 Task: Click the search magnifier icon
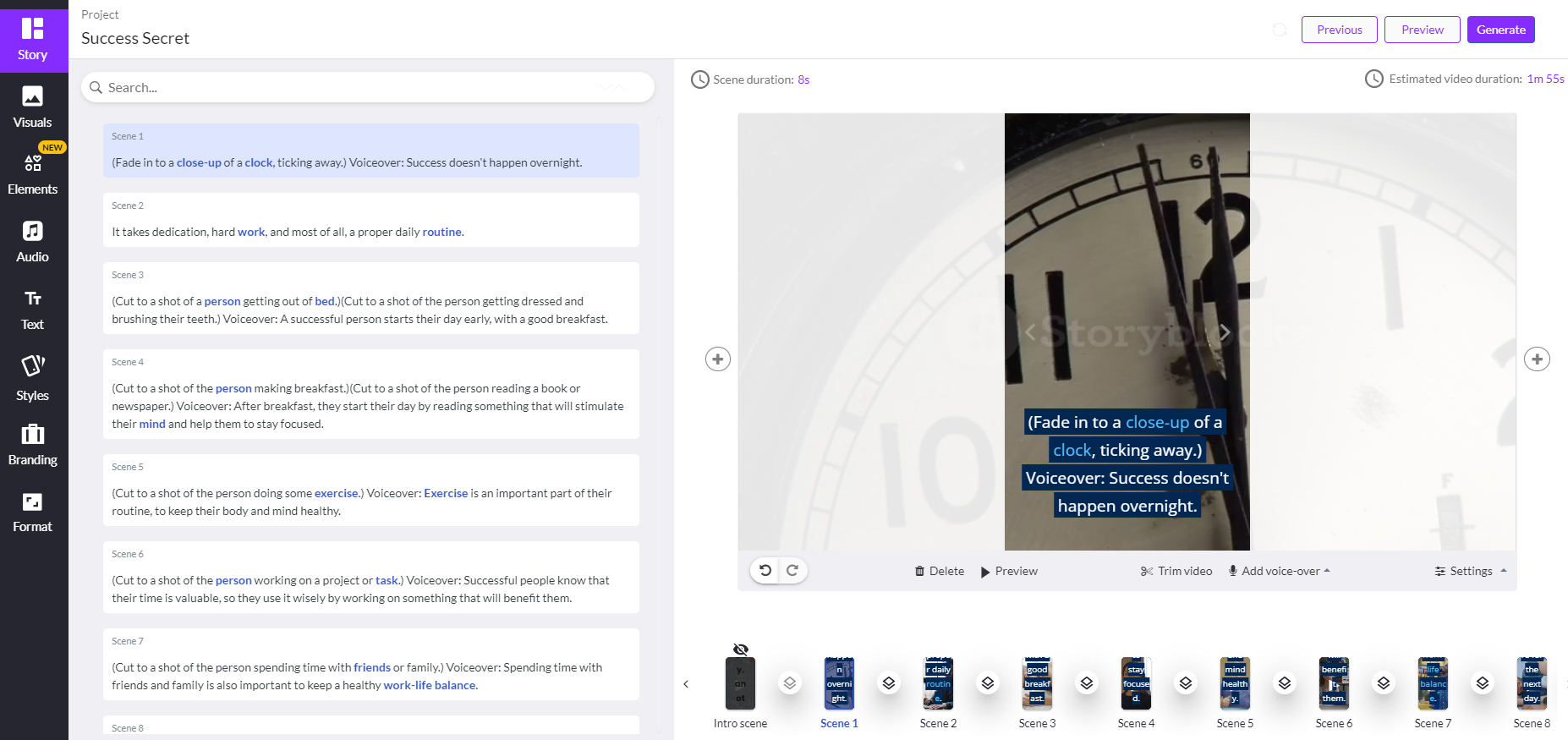pos(96,87)
